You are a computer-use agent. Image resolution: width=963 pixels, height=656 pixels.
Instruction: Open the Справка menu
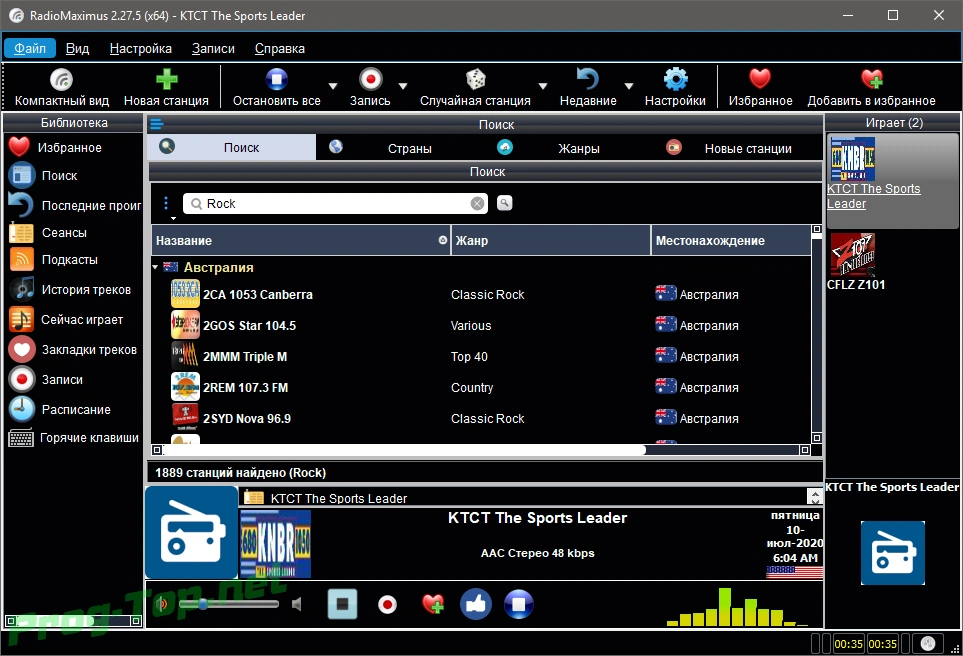[x=279, y=49]
